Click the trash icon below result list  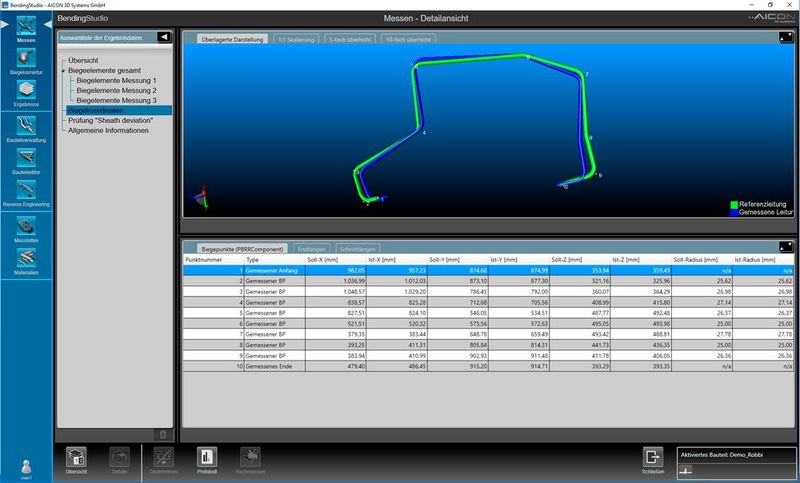(x=163, y=435)
